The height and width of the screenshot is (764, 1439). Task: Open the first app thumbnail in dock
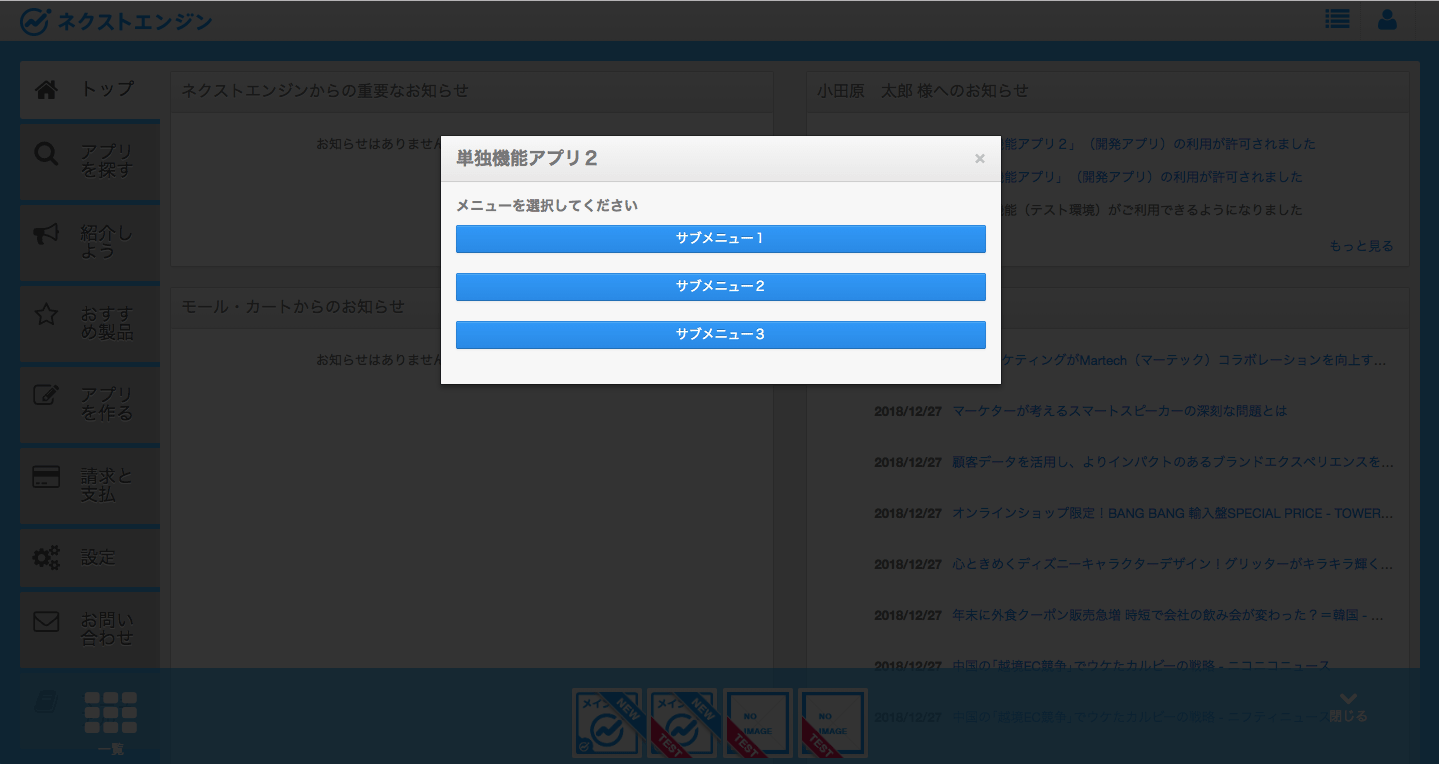tap(607, 723)
